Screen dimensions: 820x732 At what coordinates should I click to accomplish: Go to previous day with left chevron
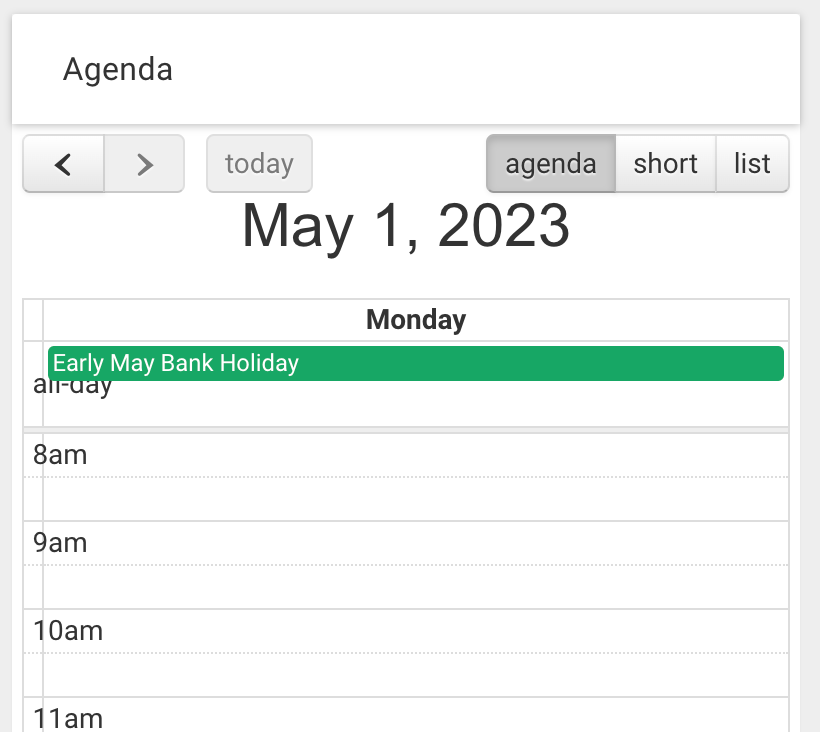pos(63,164)
